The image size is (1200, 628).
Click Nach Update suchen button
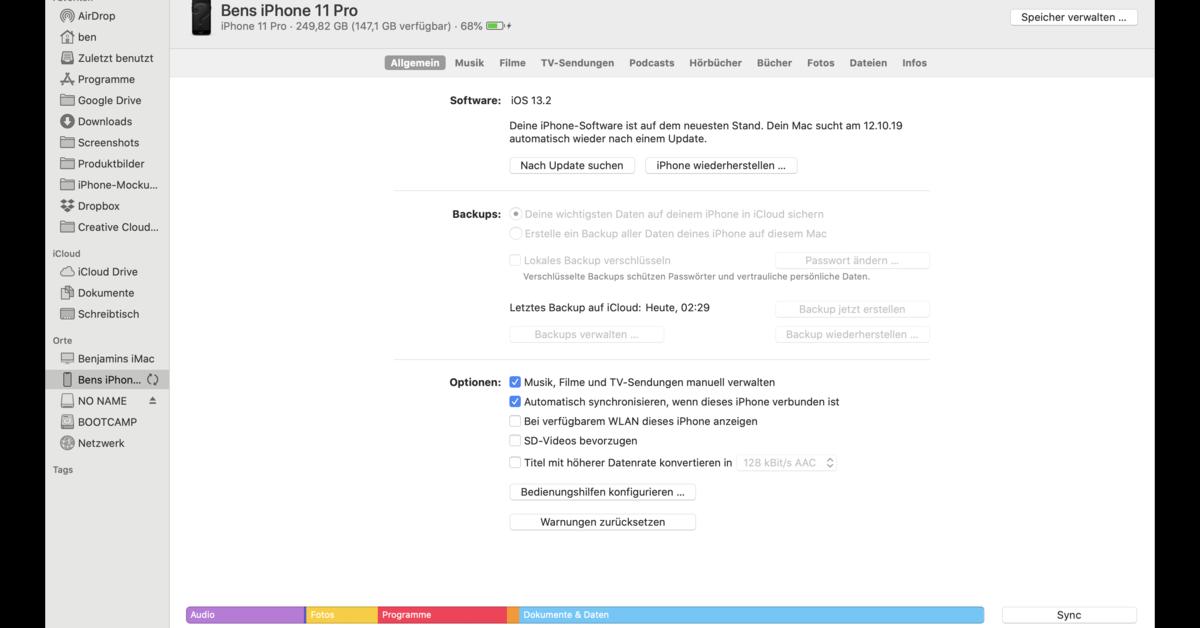(x=572, y=166)
